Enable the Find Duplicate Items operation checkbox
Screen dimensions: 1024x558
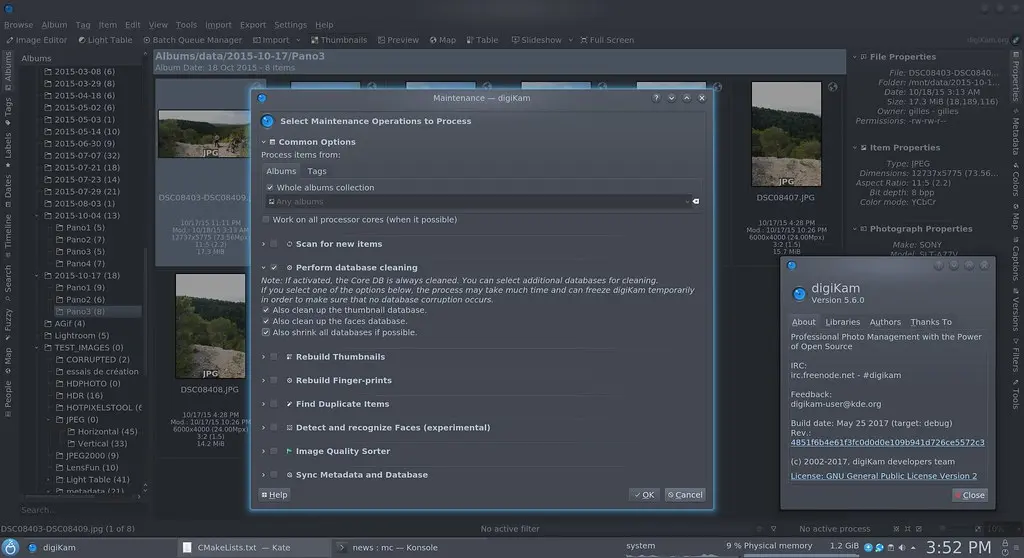tap(274, 404)
